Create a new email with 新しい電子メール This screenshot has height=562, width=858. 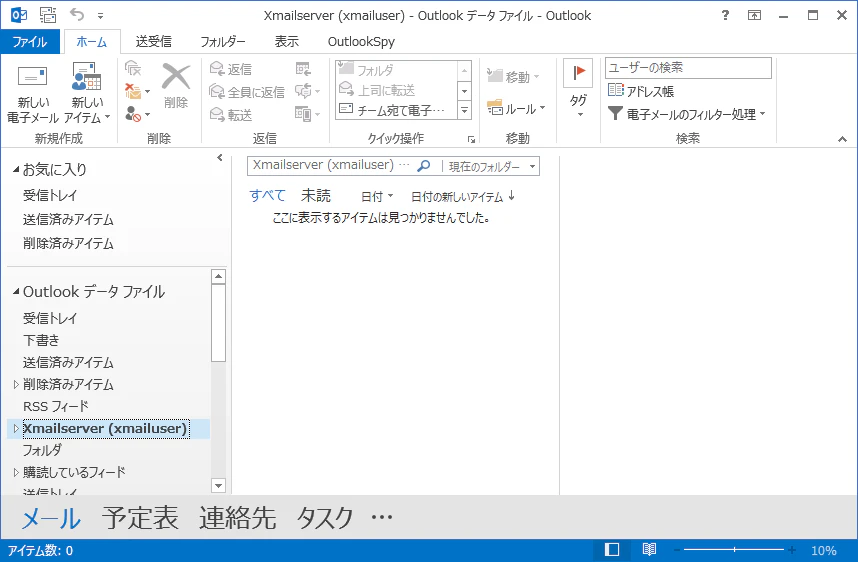(32, 93)
